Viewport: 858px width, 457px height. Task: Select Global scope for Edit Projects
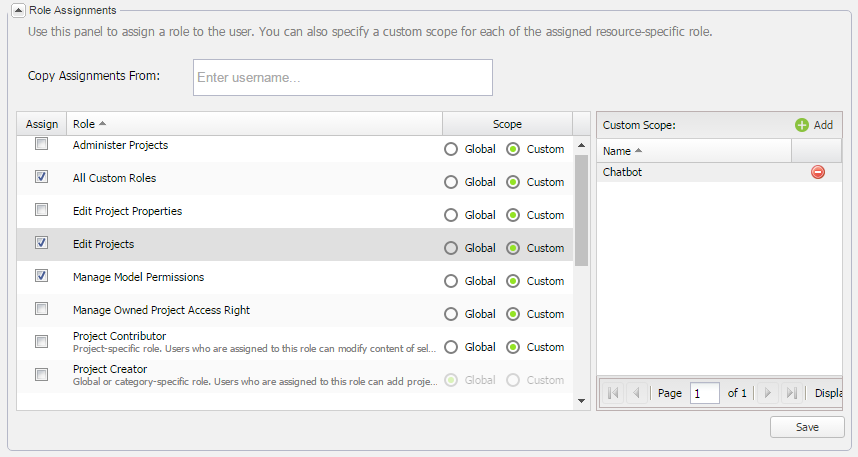click(x=451, y=248)
